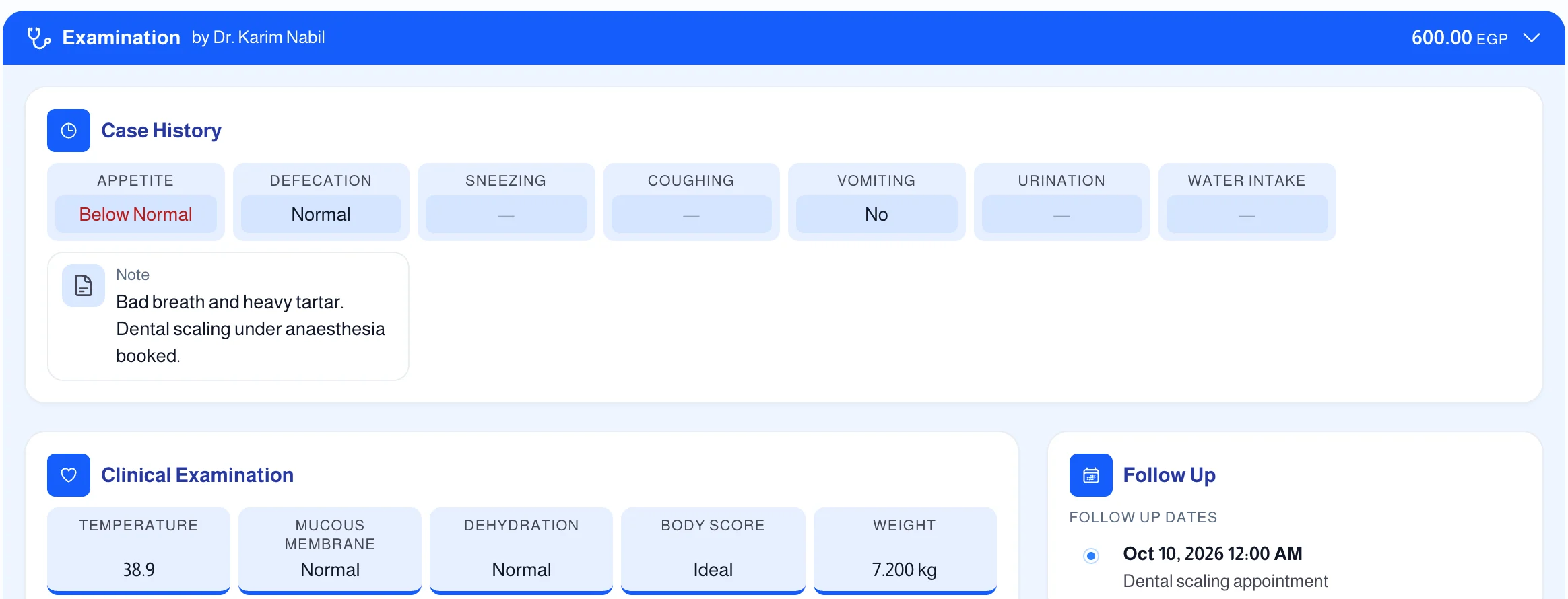This screenshot has height=599, width=1568.
Task: Click the Mucous Membrane Normal value
Action: point(330,569)
